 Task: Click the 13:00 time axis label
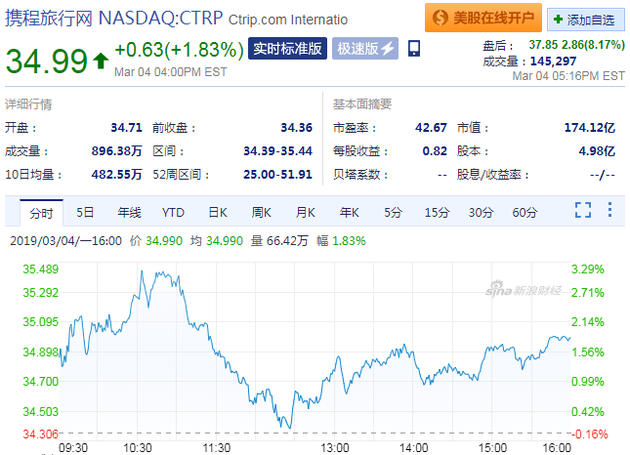(334, 447)
